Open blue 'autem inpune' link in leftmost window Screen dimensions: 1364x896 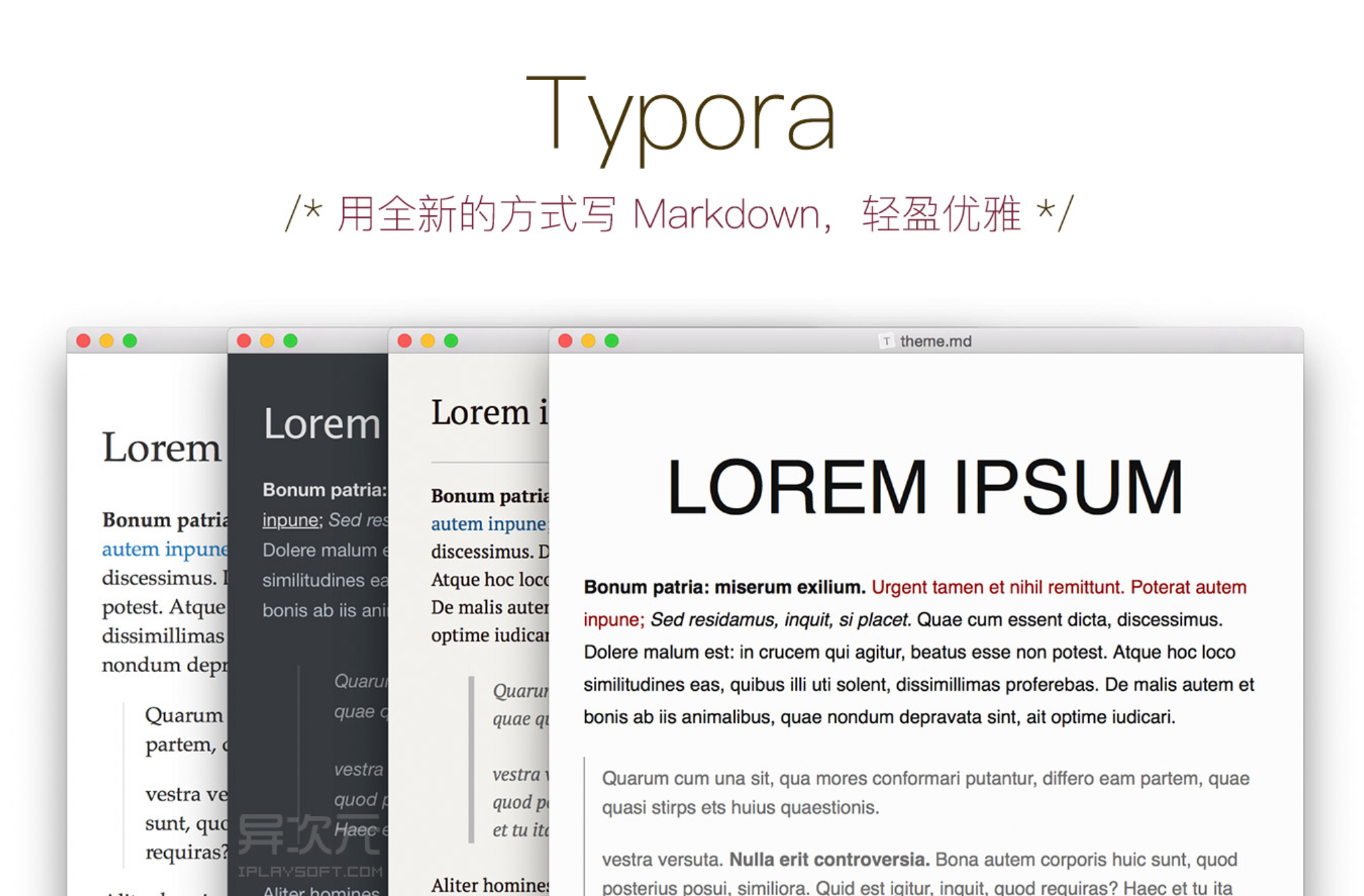pyautogui.click(x=165, y=549)
